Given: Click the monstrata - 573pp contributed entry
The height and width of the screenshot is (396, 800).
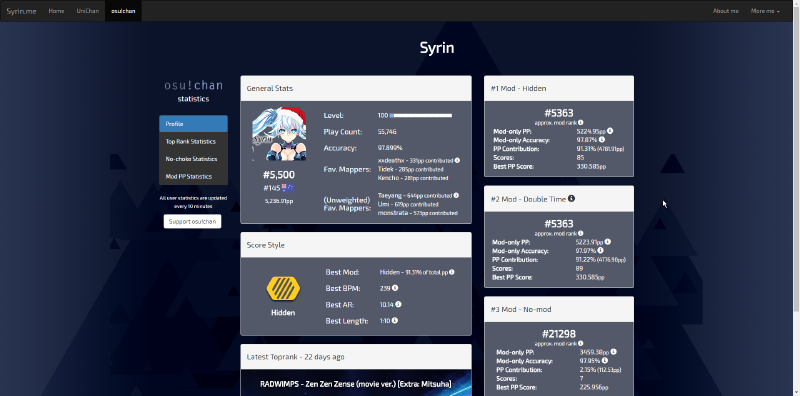Looking at the screenshot, I should click(417, 213).
